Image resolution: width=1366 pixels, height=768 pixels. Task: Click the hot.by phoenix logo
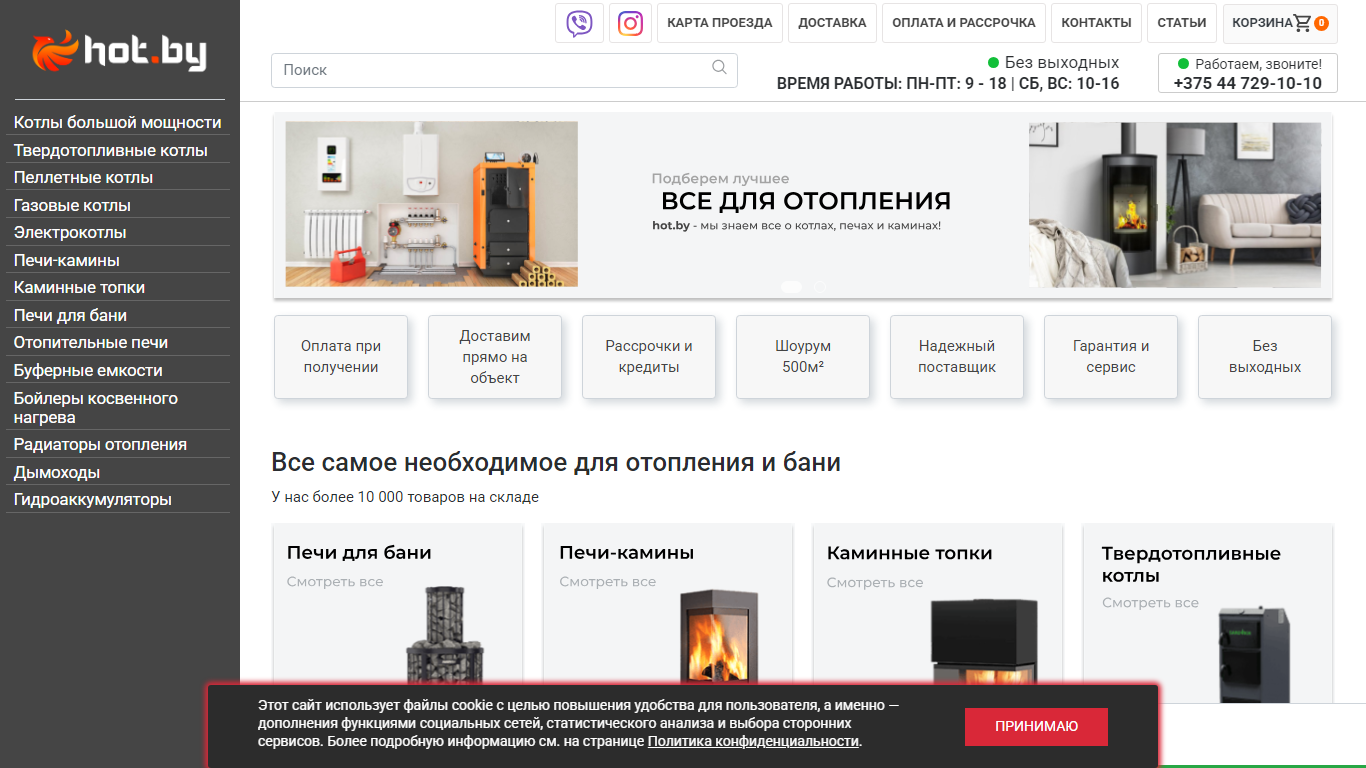point(119,50)
